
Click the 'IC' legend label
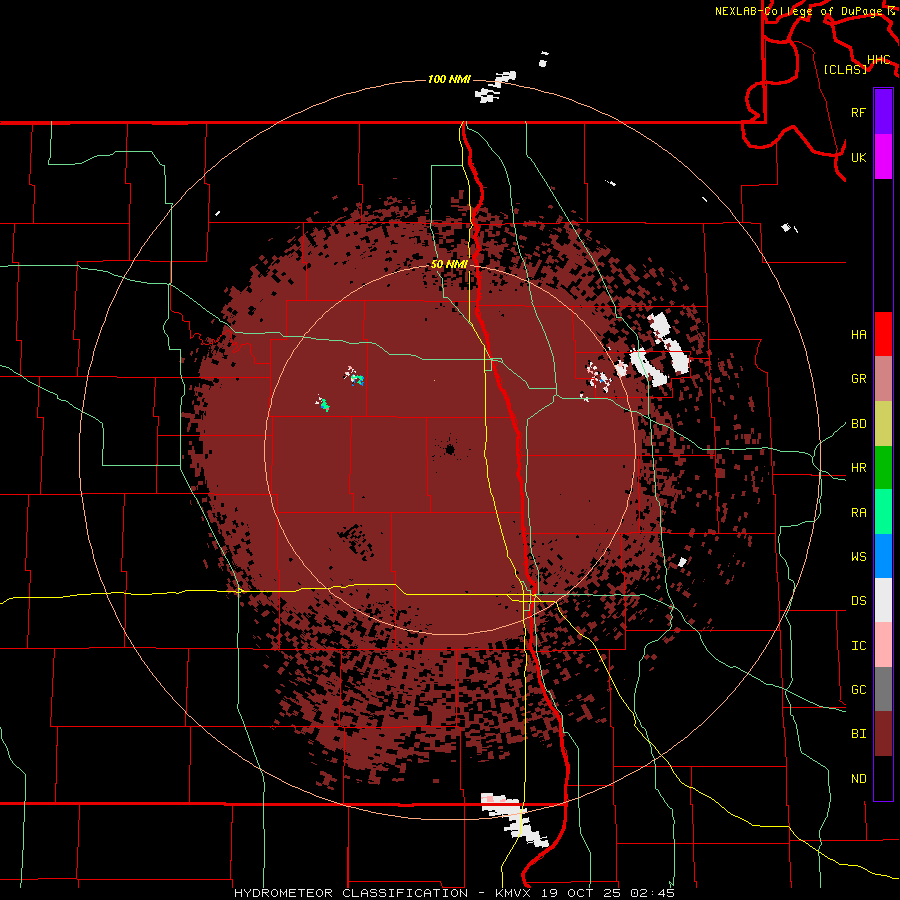coord(858,646)
